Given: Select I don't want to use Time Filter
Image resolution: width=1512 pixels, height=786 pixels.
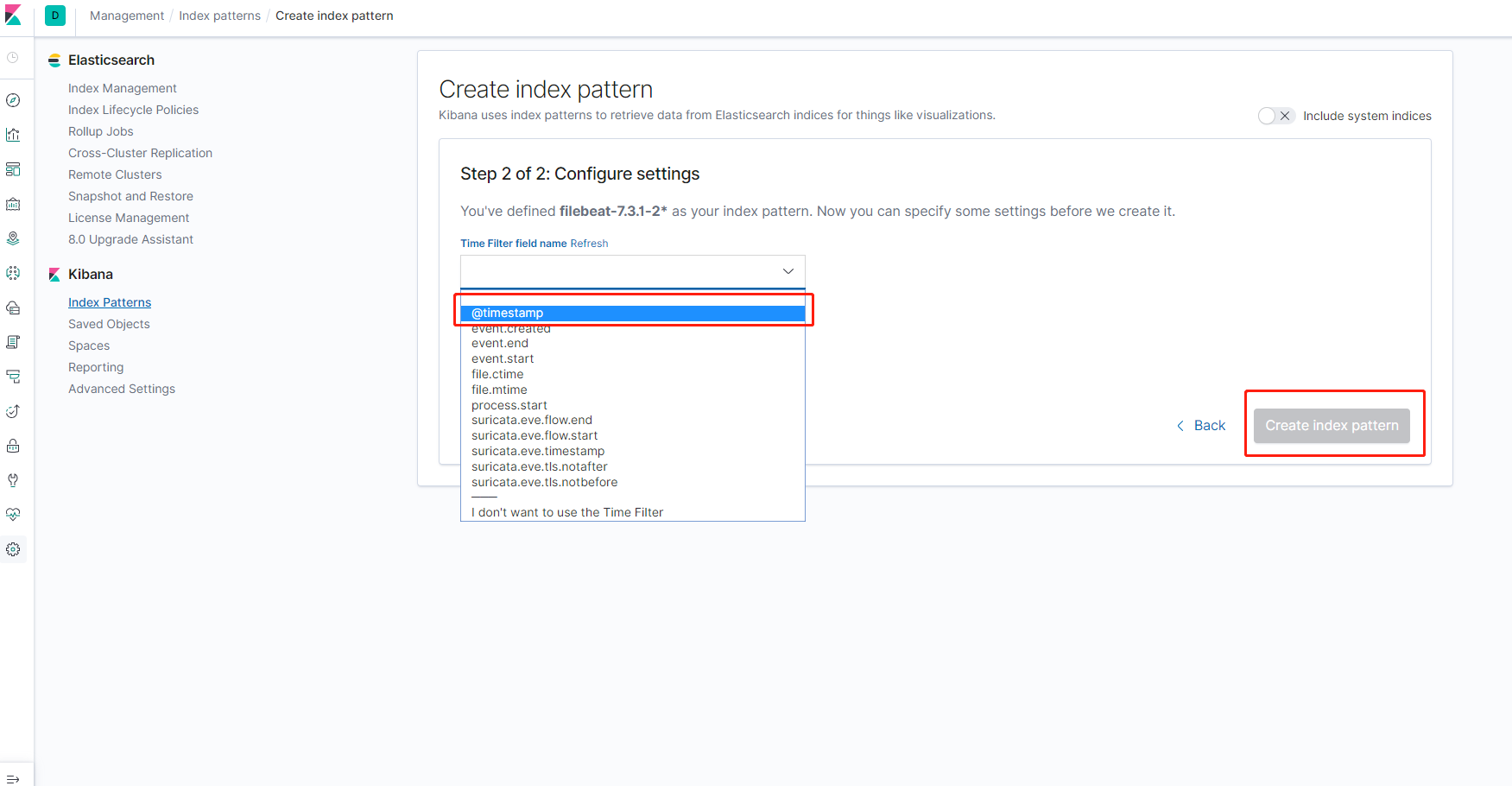Looking at the screenshot, I should pyautogui.click(x=633, y=513).
